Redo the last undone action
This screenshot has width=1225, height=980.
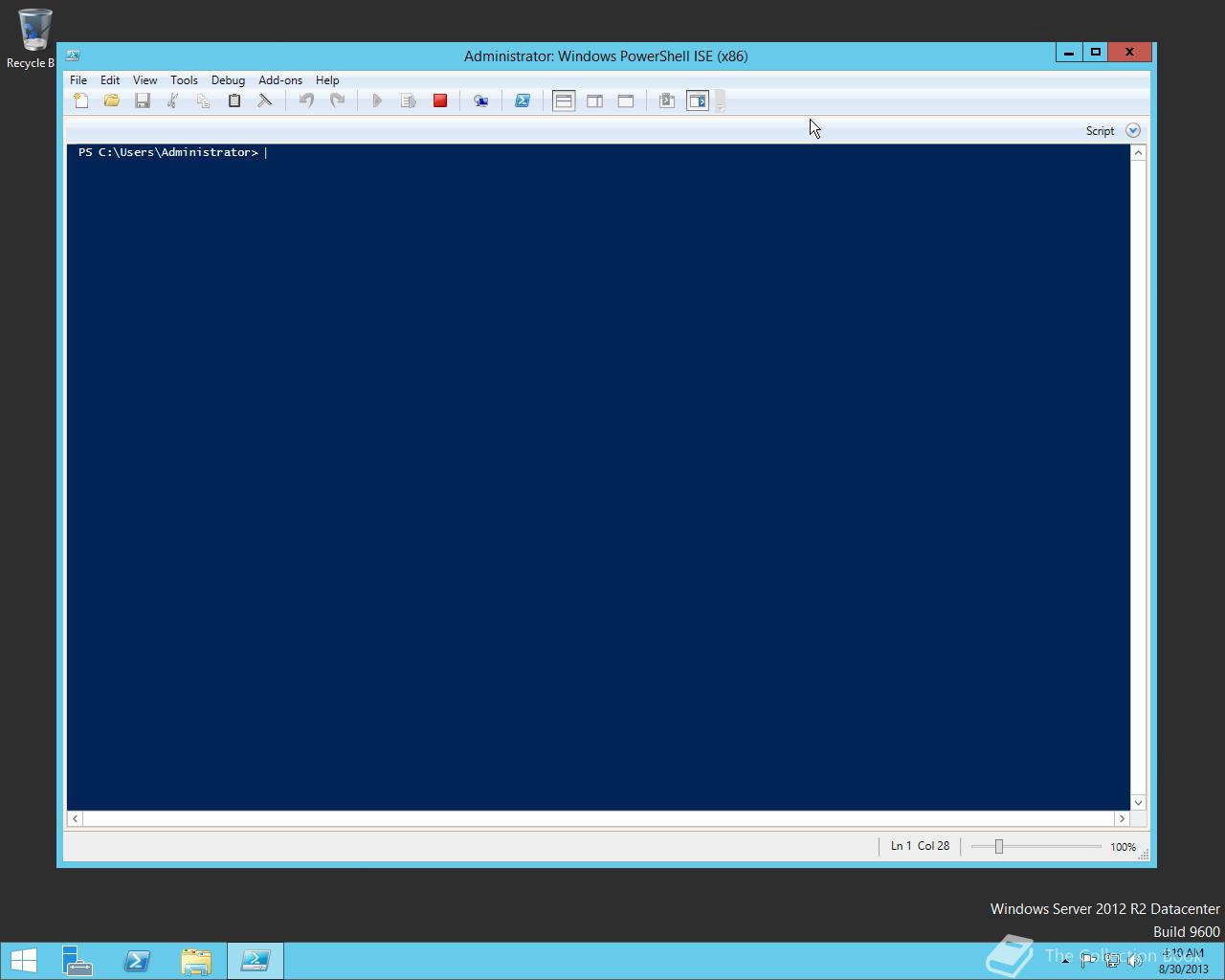tap(337, 100)
